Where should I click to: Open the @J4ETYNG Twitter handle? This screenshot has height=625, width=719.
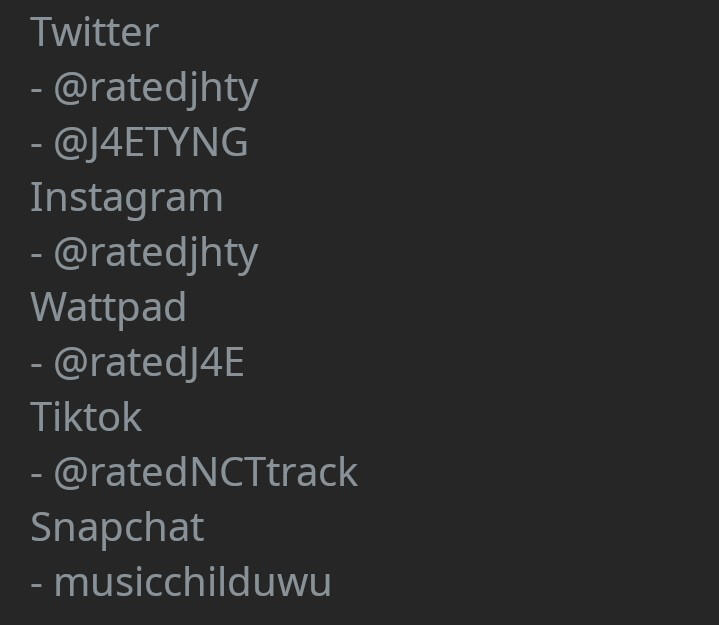pyautogui.click(x=151, y=143)
